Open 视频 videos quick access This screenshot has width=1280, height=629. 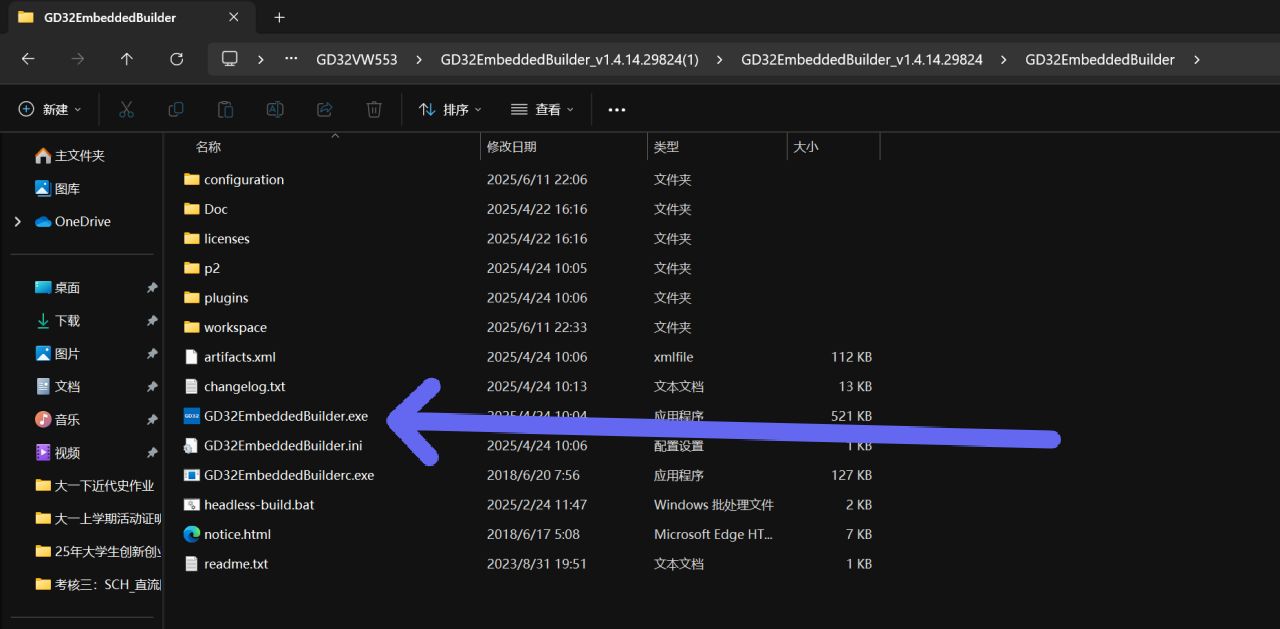pyautogui.click(x=58, y=452)
